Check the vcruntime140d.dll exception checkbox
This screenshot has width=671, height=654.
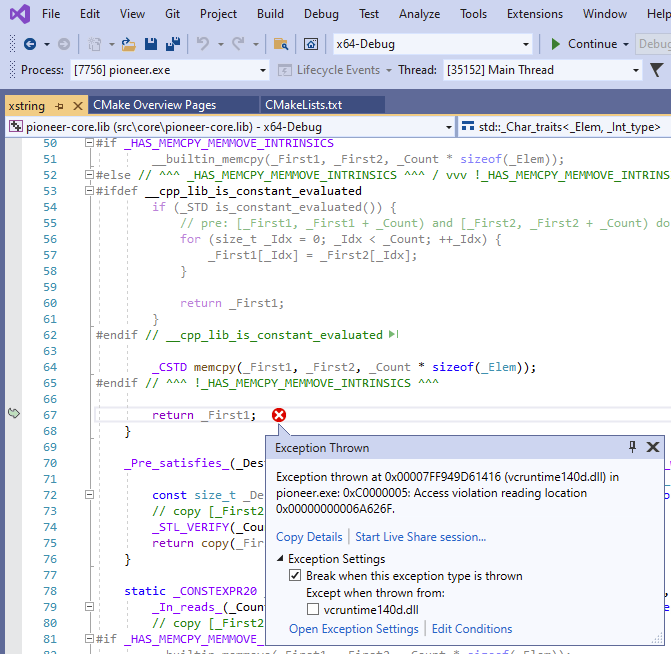click(313, 609)
